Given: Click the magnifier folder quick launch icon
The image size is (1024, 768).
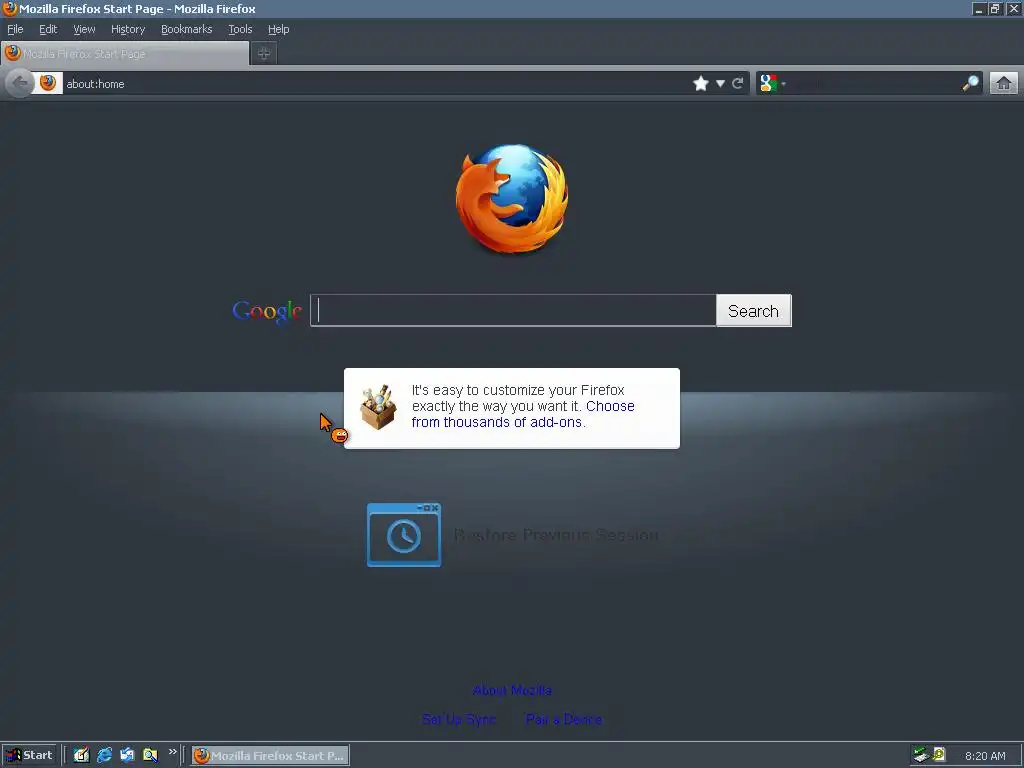Looking at the screenshot, I should click(150, 755).
